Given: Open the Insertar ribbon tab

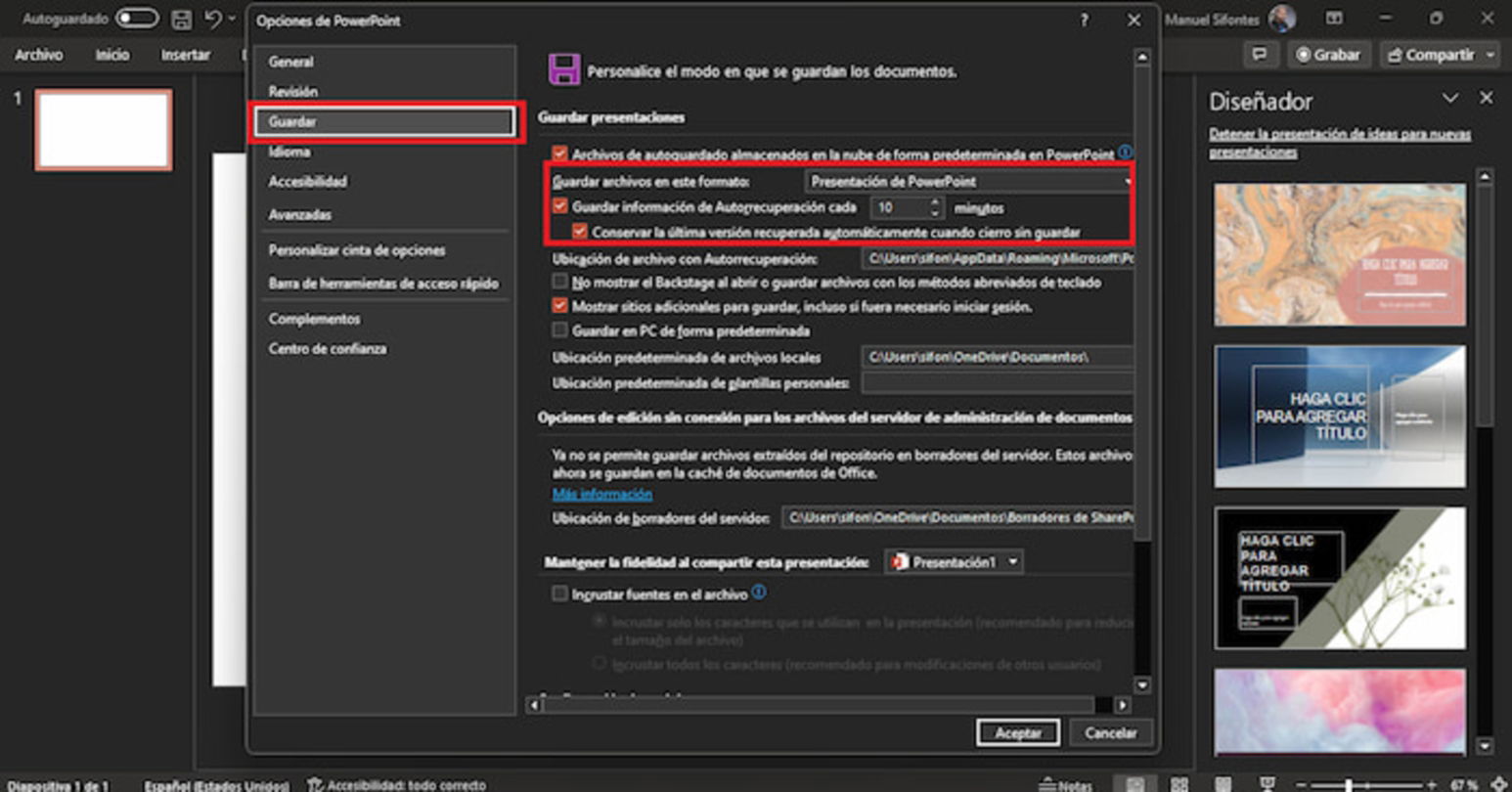Looking at the screenshot, I should pyautogui.click(x=186, y=55).
